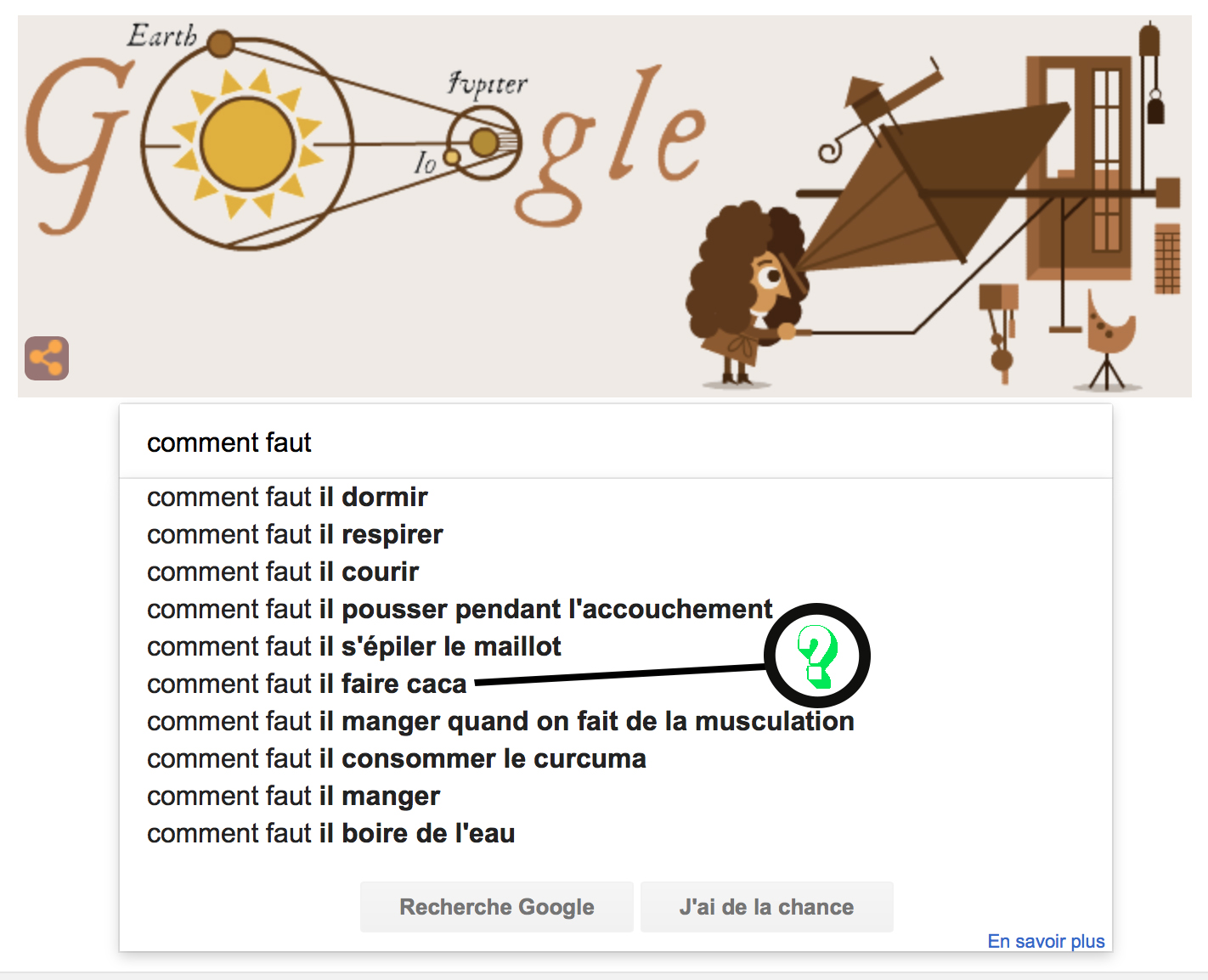Viewport: 1208px width, 980px height.
Task: Select suggestion about s'épiler le maillot
Action: coord(353,646)
